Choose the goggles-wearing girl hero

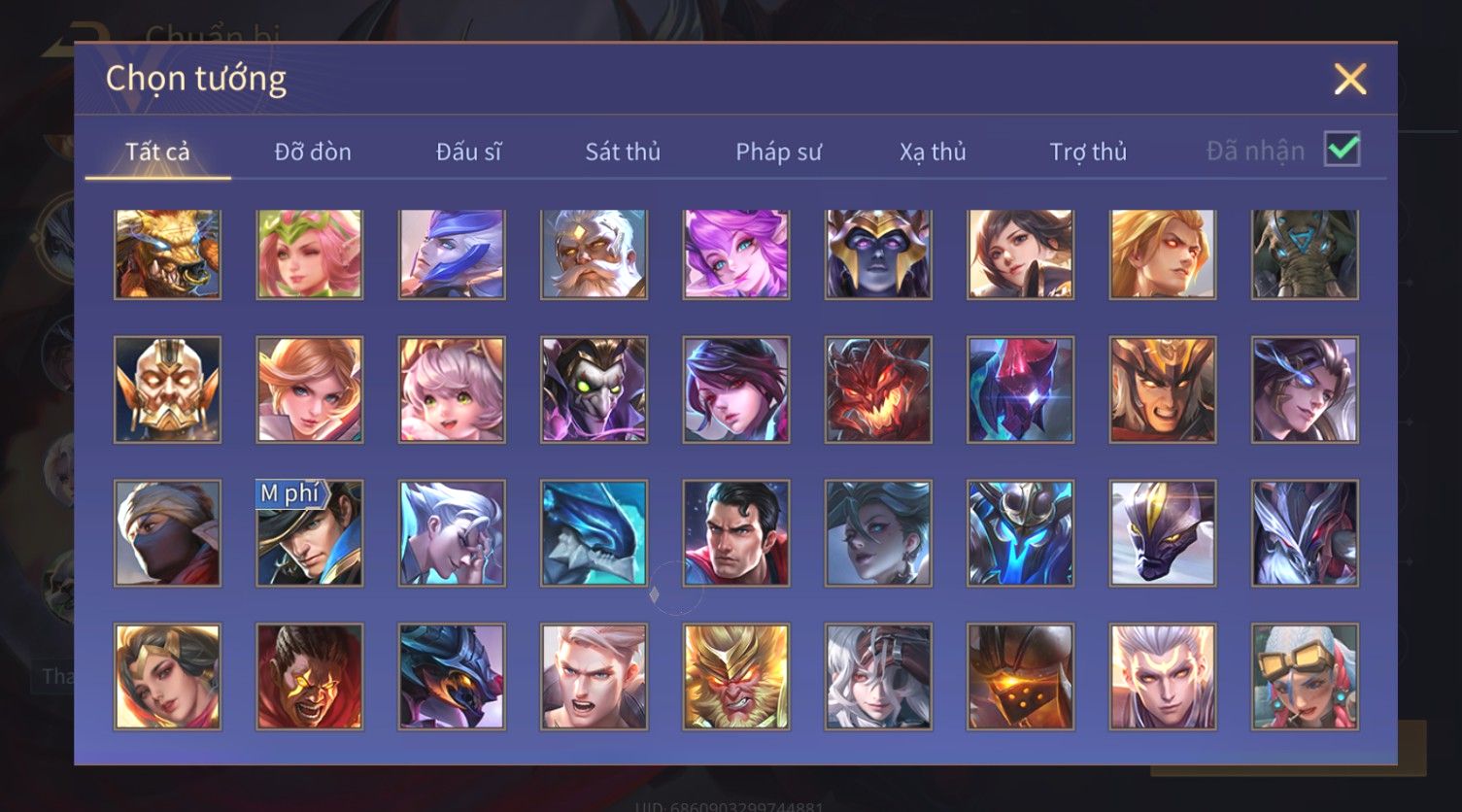1305,676
